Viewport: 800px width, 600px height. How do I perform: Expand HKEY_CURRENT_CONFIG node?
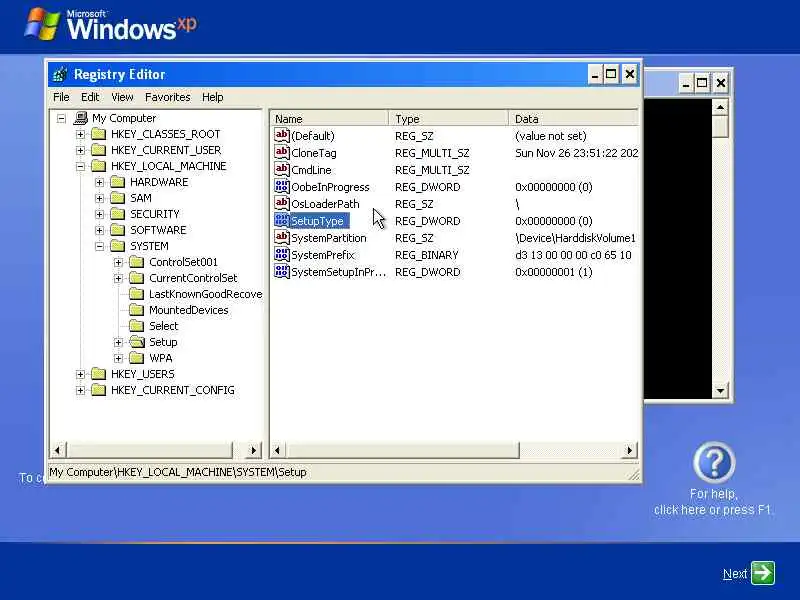(81, 391)
